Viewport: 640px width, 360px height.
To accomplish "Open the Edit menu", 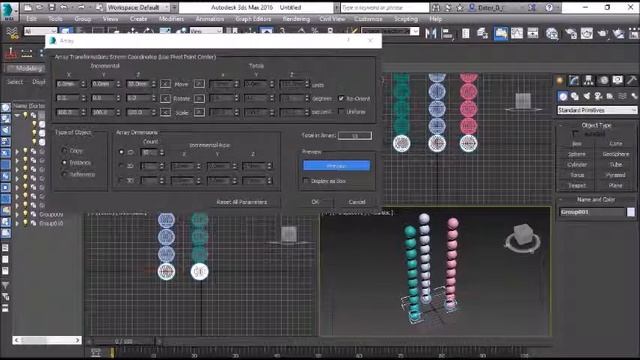I will tap(31, 19).
